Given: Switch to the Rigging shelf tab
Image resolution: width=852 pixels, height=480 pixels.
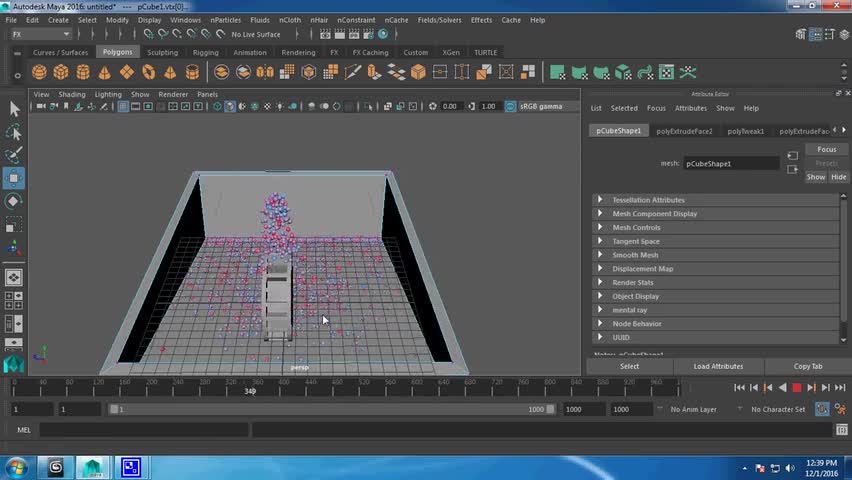Looking at the screenshot, I should point(205,53).
